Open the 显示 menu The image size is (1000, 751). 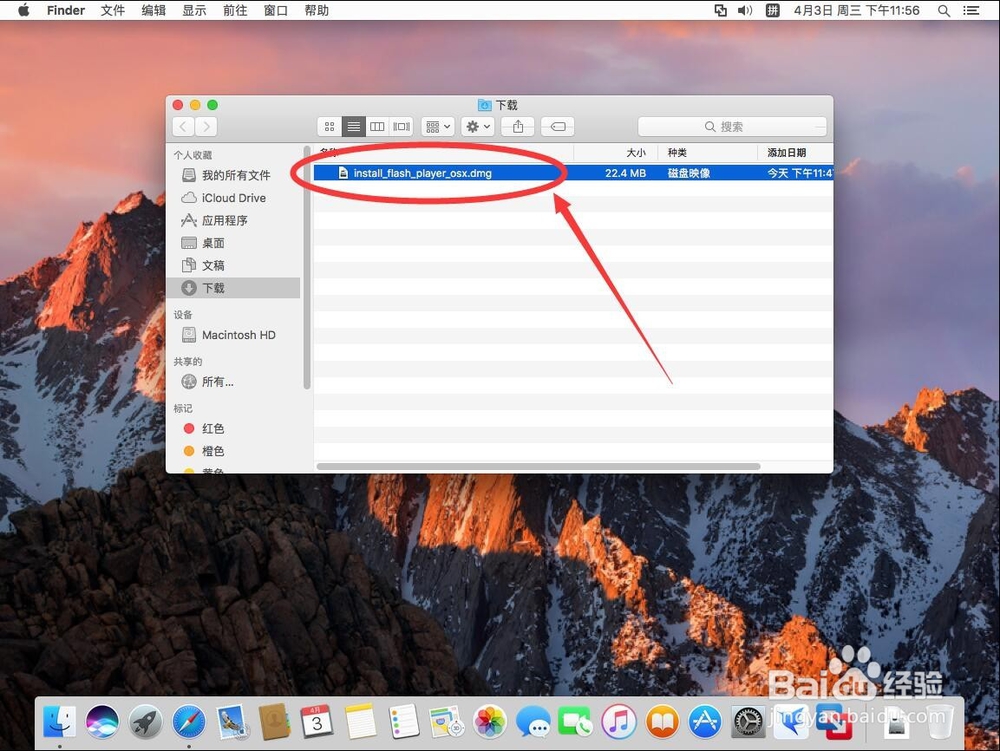point(195,10)
